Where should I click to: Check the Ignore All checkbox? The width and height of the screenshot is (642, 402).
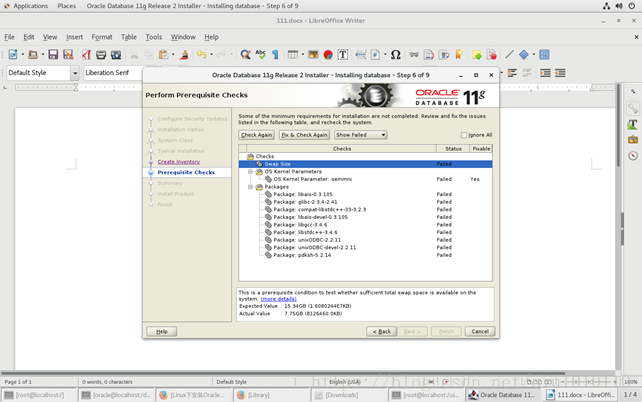tap(463, 135)
